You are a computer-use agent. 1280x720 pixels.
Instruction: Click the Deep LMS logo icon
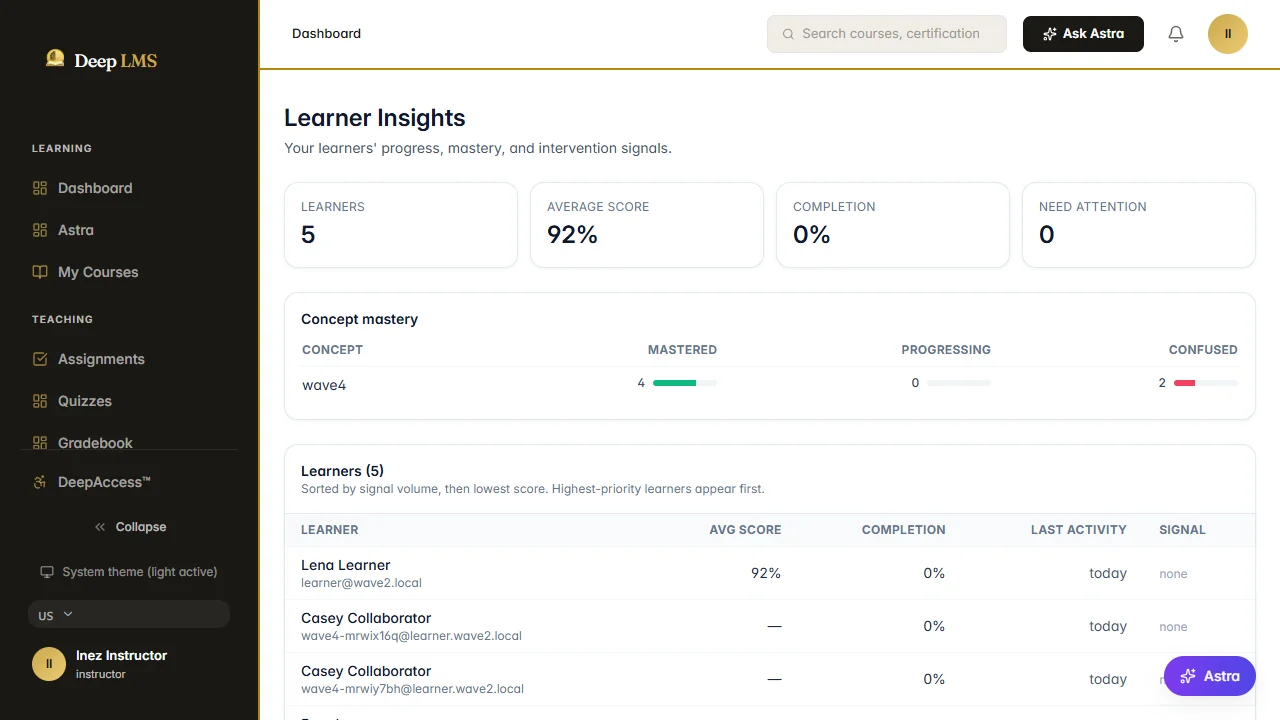click(x=55, y=59)
